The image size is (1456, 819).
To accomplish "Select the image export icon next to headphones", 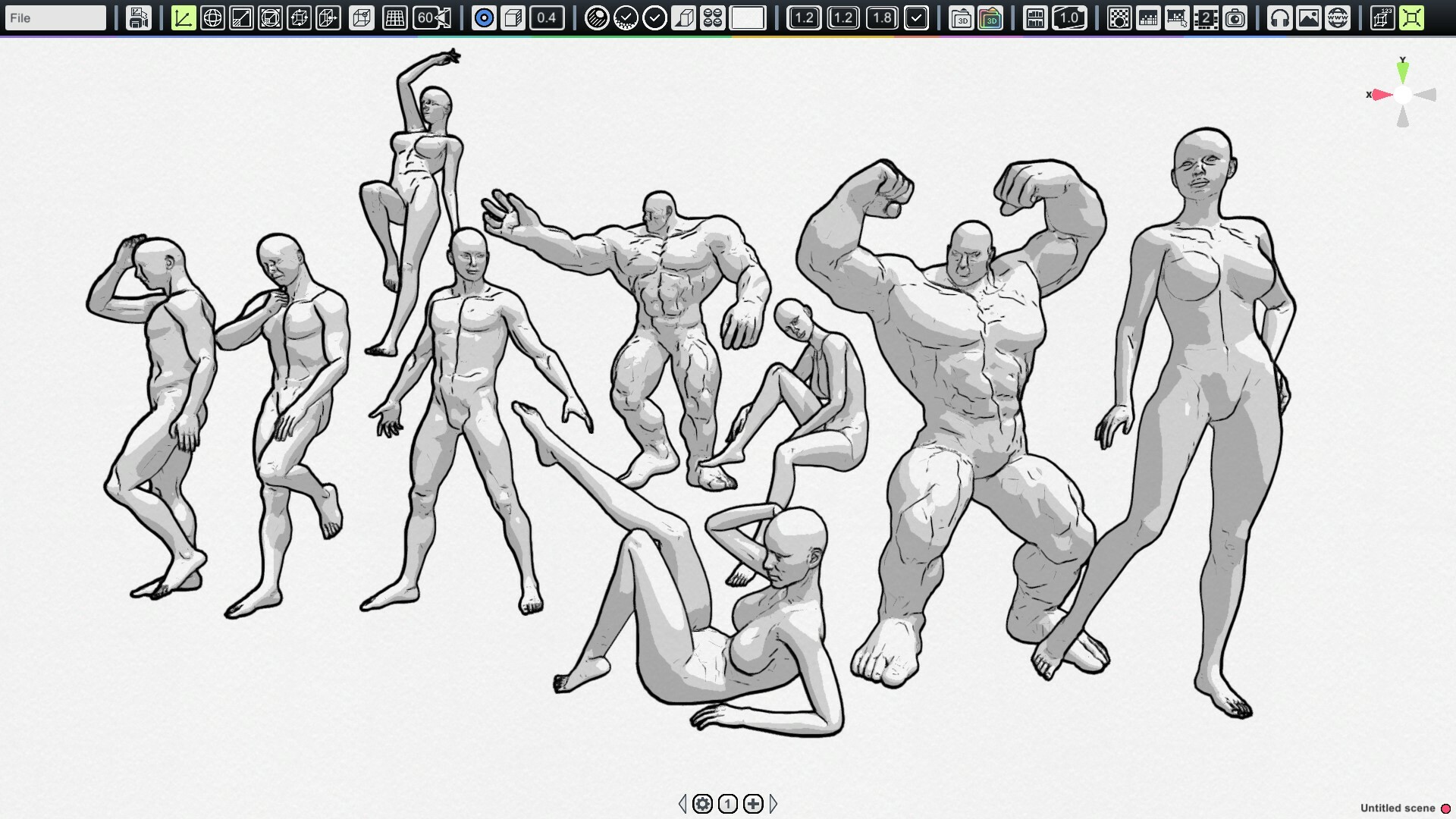I will click(x=1309, y=17).
